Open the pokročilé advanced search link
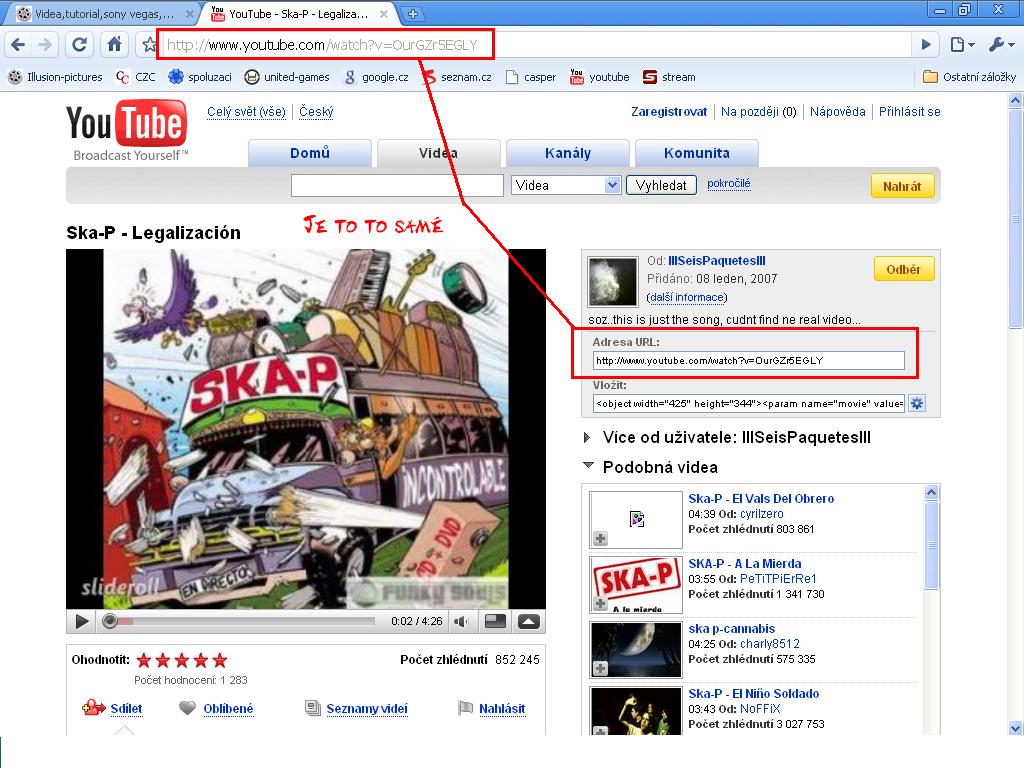1024x768 pixels. [729, 184]
